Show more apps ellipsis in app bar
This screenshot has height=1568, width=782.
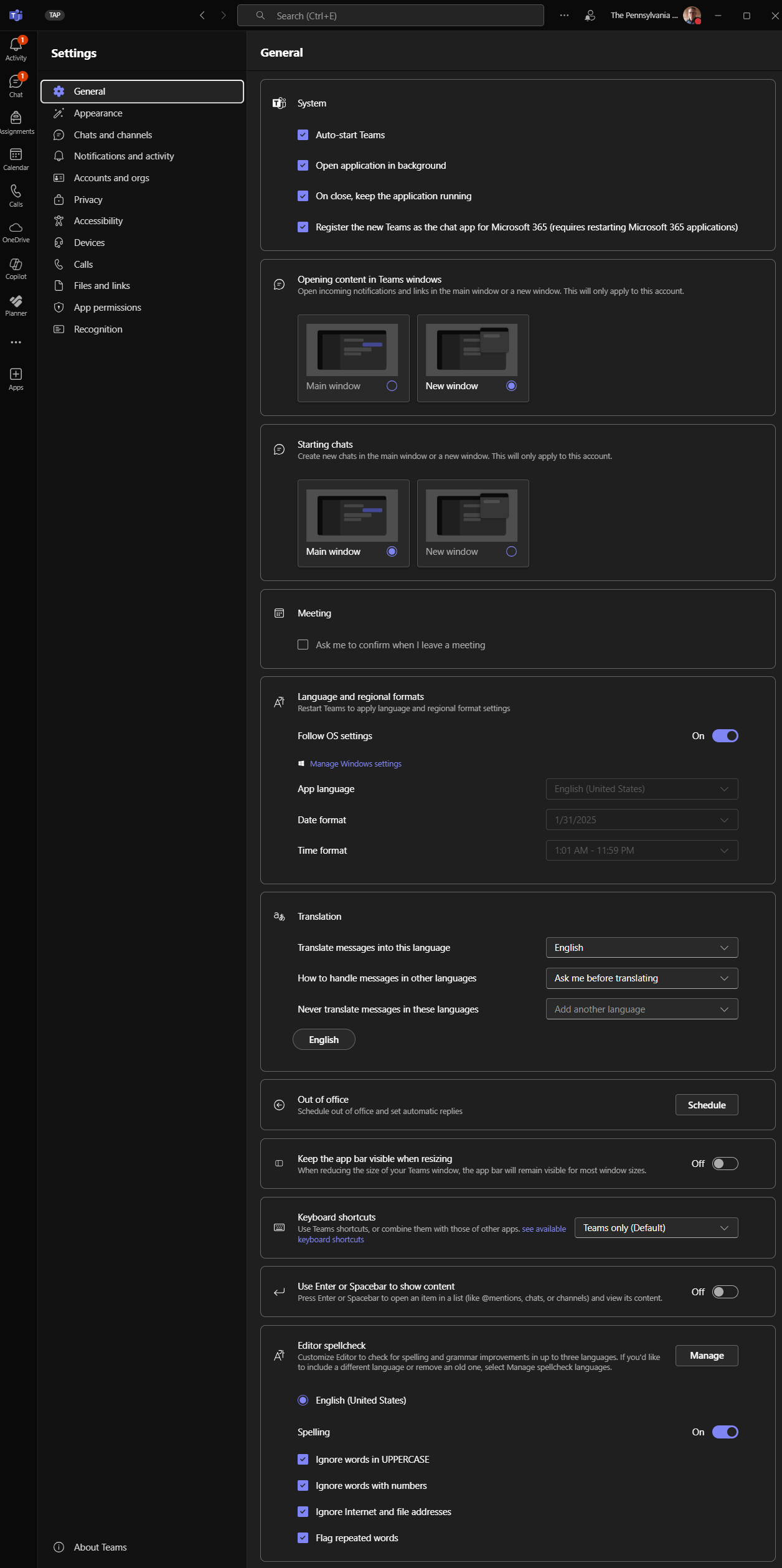(x=16, y=342)
